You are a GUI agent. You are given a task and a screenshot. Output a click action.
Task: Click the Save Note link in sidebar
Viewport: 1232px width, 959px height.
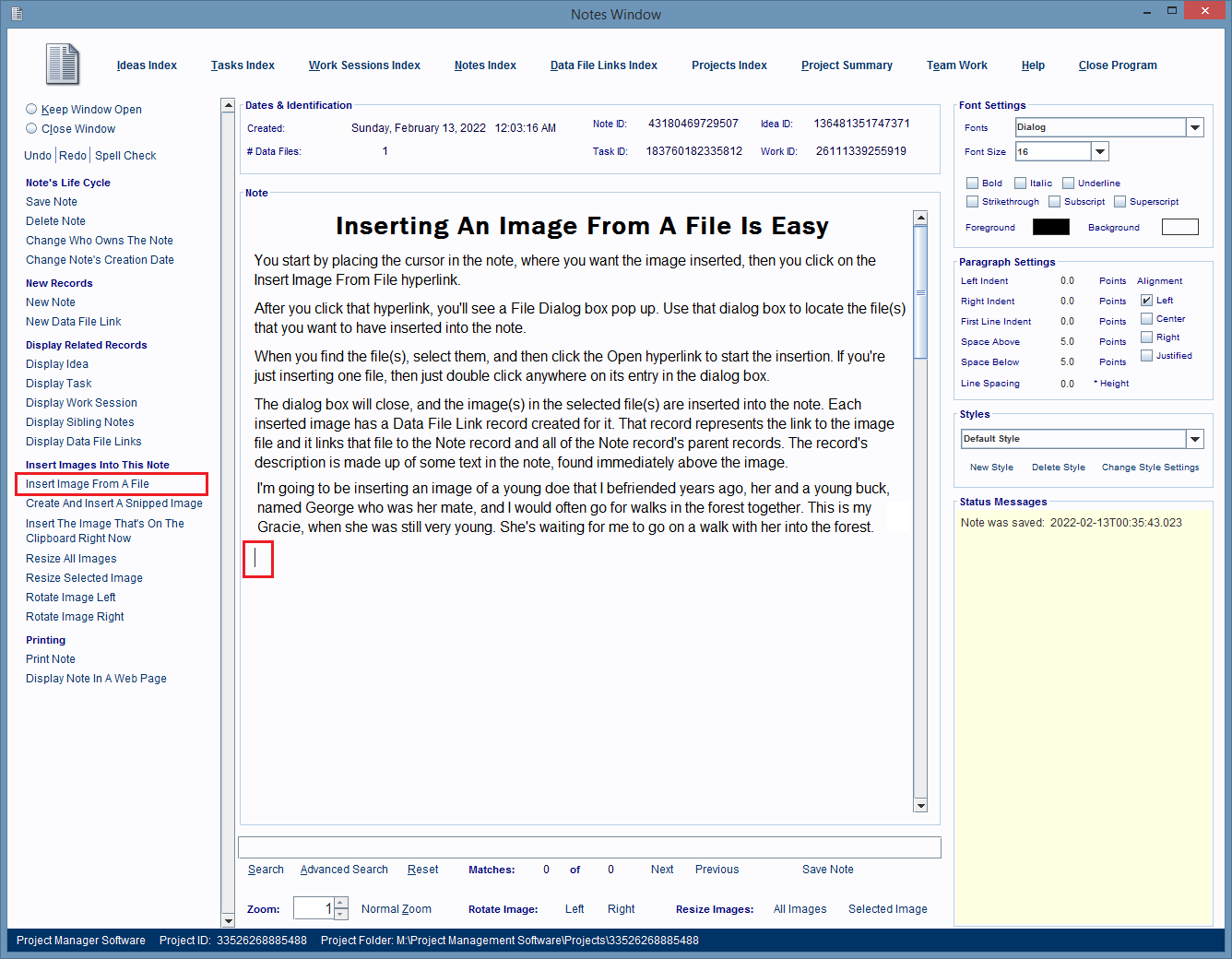[52, 202]
